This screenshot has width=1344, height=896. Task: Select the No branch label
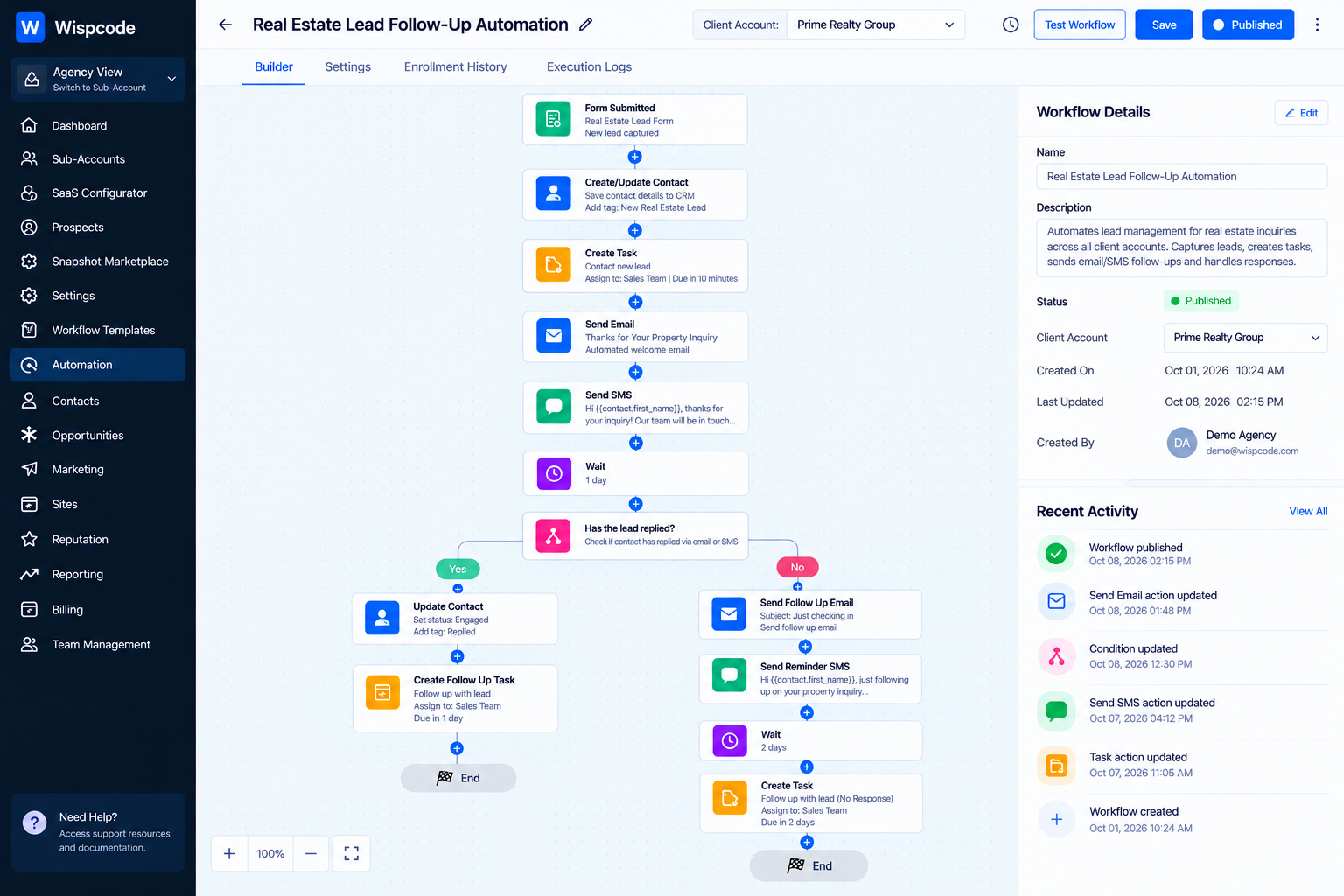click(797, 567)
